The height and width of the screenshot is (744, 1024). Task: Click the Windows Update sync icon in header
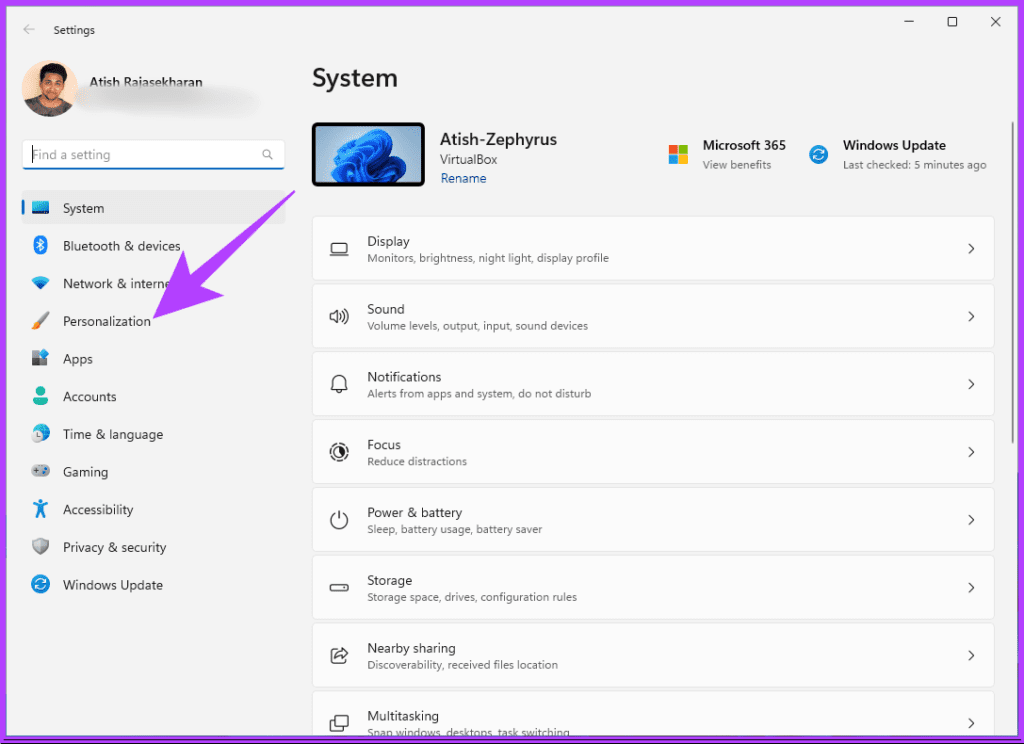[x=818, y=154]
